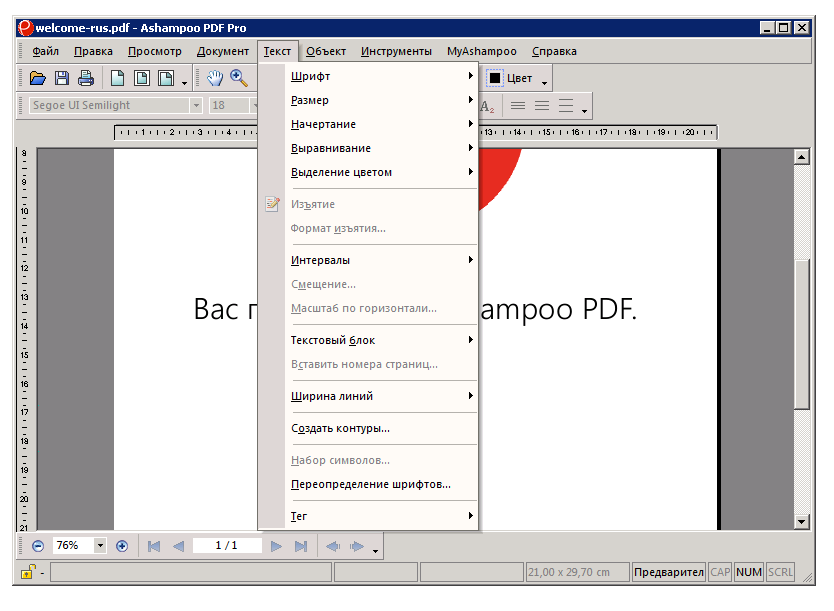Image resolution: width=834 pixels, height=611 pixels.
Task: Click the Print icon in toolbar
Action: (x=86, y=79)
